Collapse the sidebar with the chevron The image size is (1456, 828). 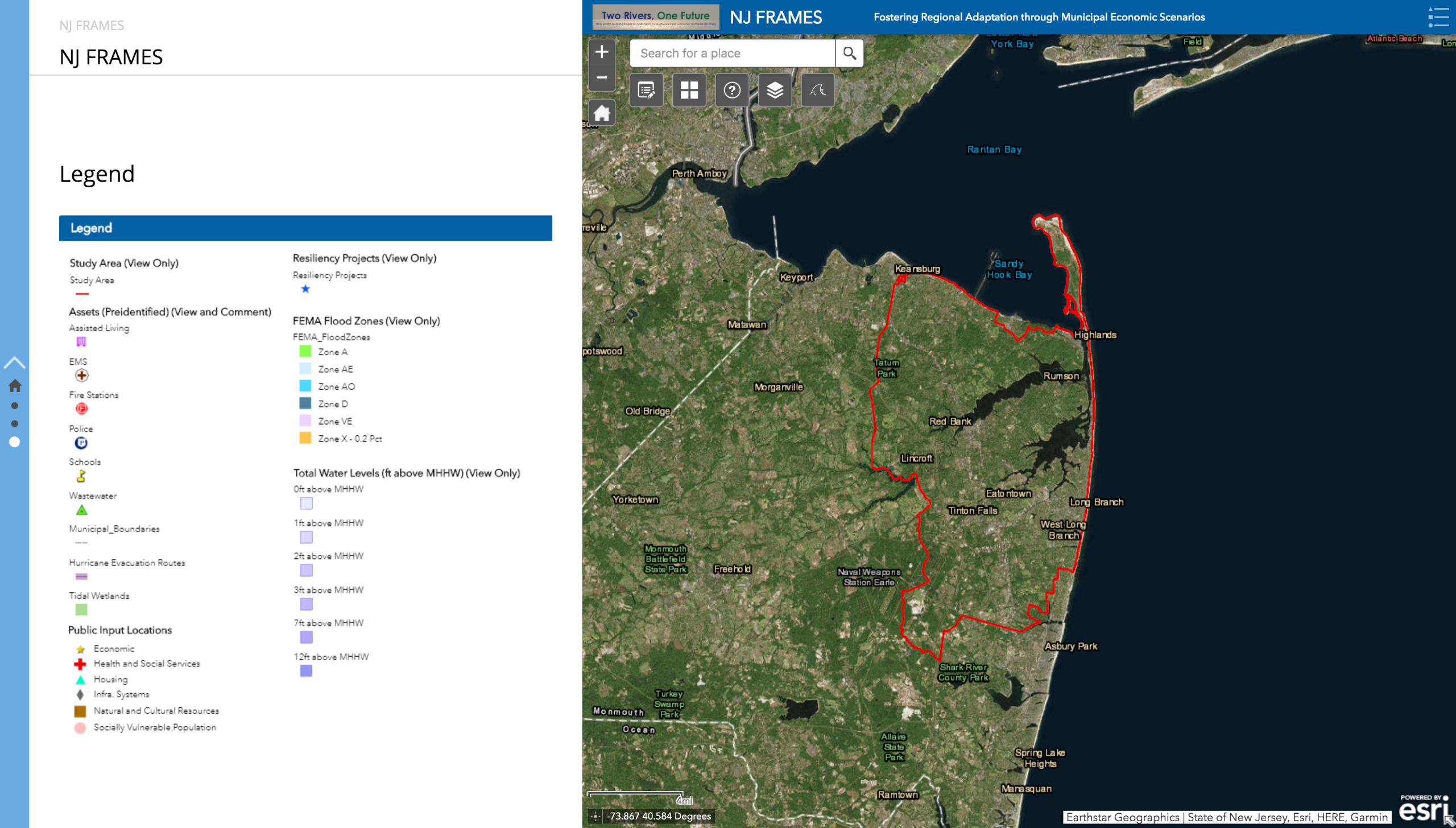(x=15, y=362)
